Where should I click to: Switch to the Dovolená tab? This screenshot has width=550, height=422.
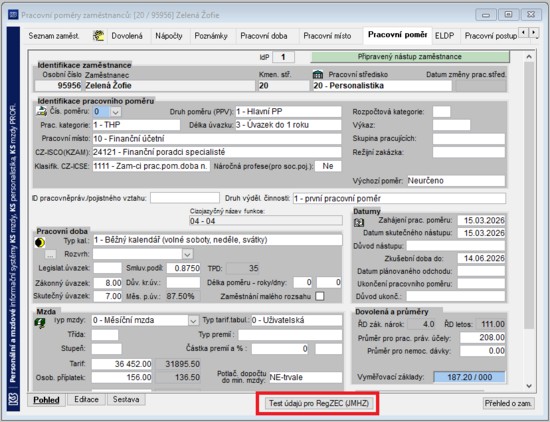(x=127, y=36)
